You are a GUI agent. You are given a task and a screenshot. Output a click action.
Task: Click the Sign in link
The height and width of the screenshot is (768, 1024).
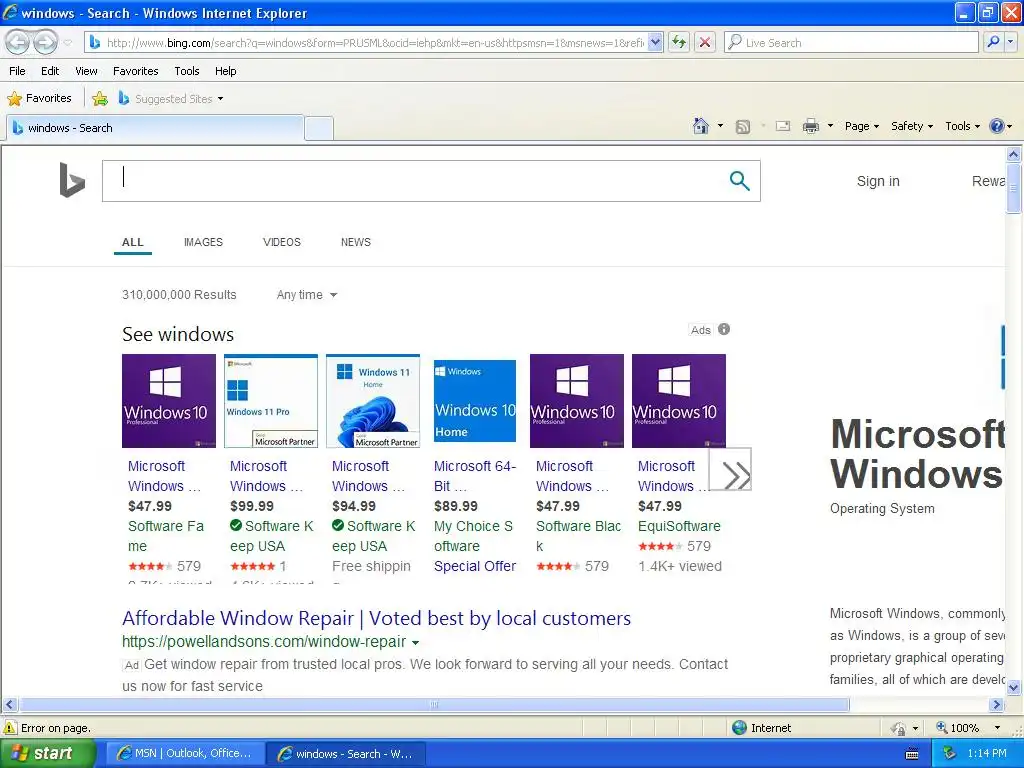click(x=878, y=181)
